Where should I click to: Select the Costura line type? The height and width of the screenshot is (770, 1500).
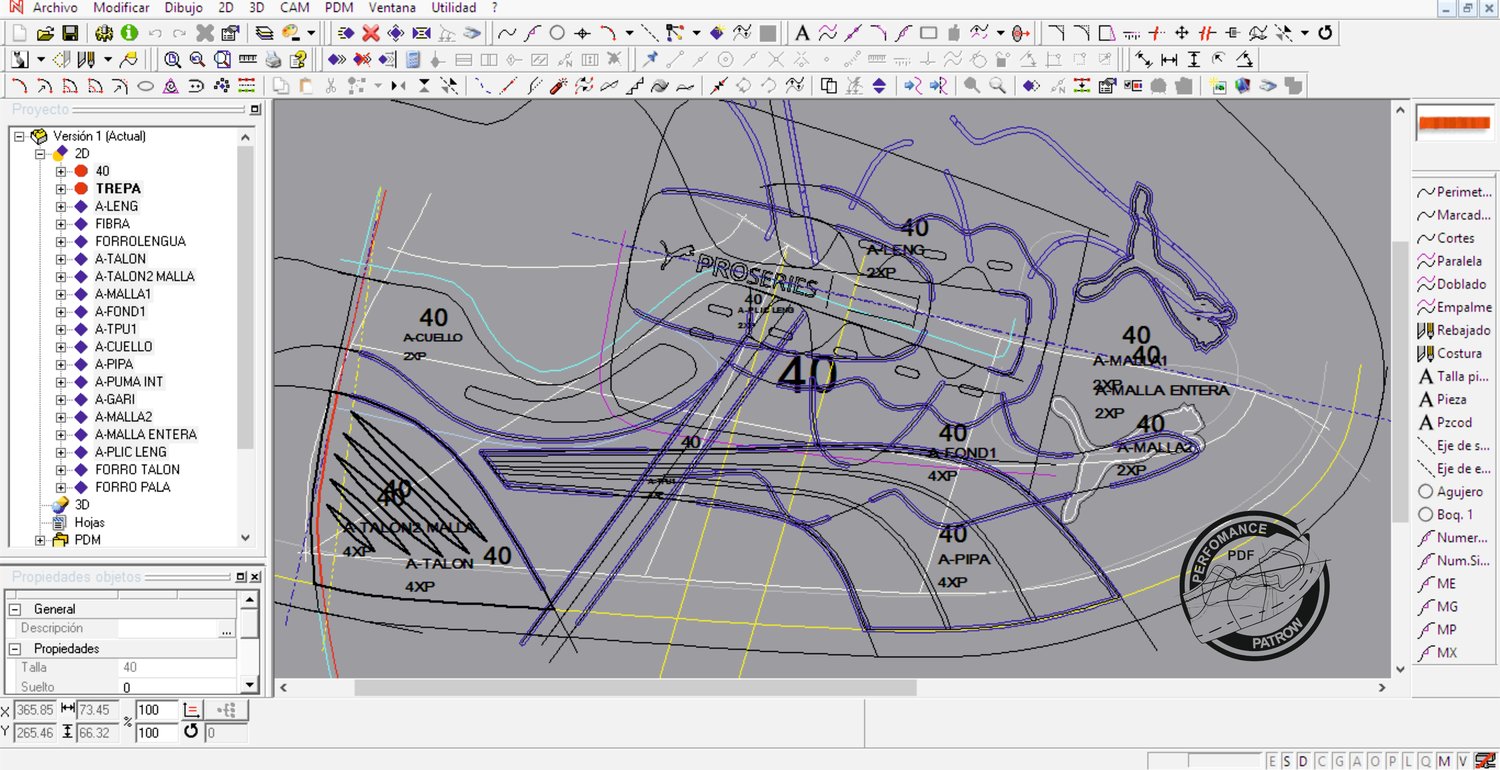[x=1459, y=353]
